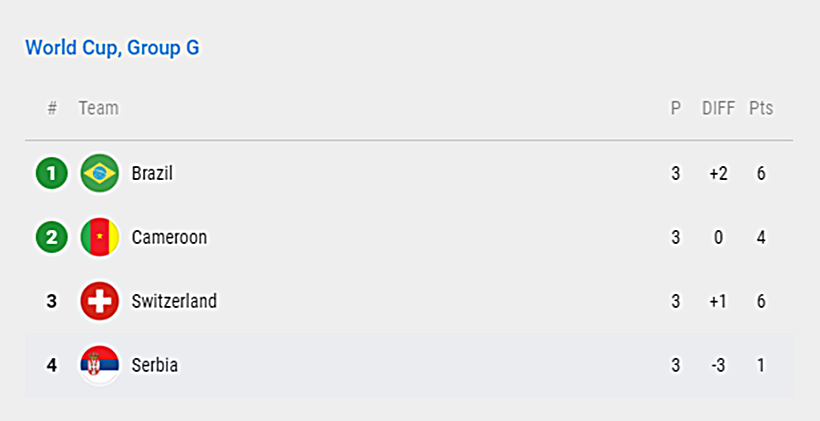
Task: Select the Brazil team name
Action: click(x=152, y=173)
